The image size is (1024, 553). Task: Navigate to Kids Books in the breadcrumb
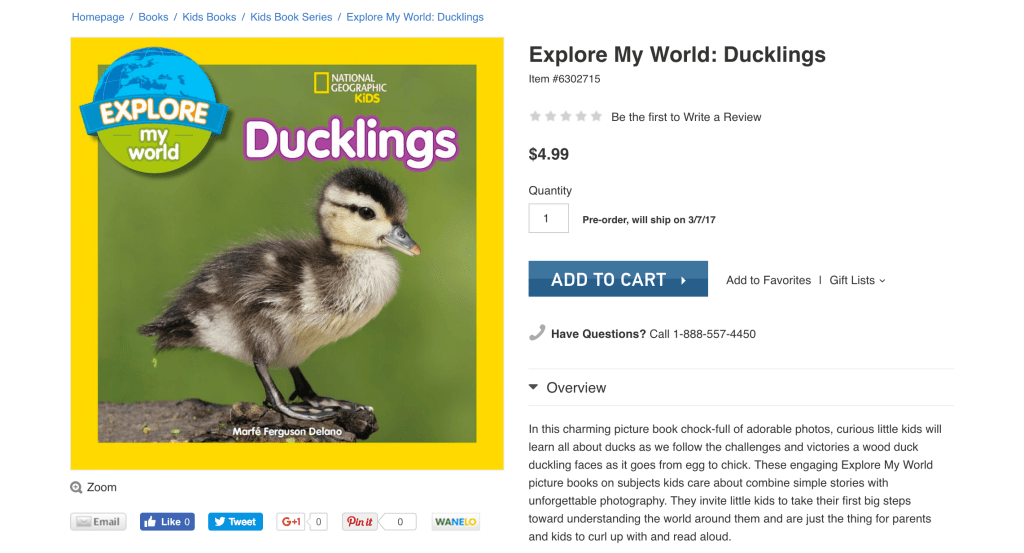click(x=209, y=17)
